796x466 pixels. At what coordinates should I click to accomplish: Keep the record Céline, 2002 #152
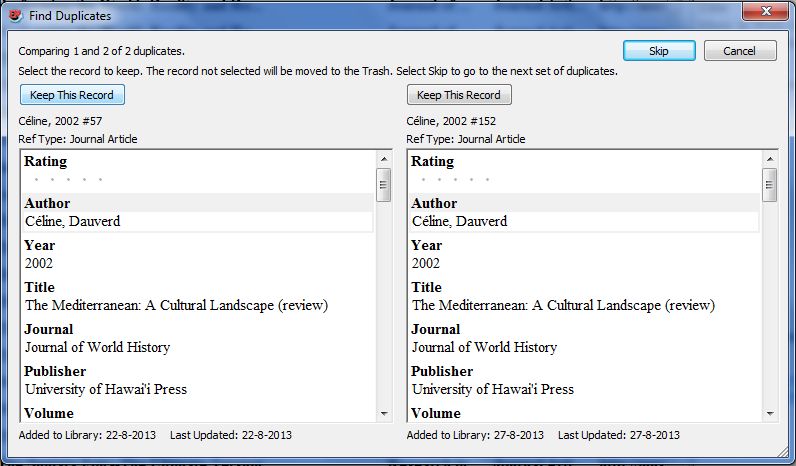[459, 95]
